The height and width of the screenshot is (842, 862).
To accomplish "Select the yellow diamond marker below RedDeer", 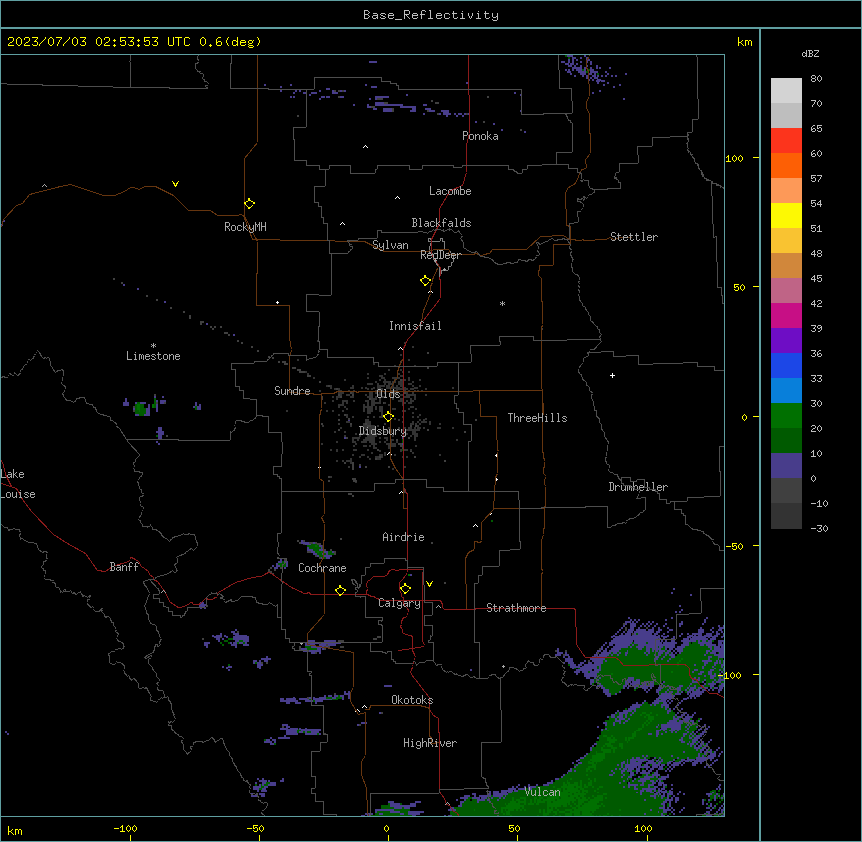I will point(426,281).
